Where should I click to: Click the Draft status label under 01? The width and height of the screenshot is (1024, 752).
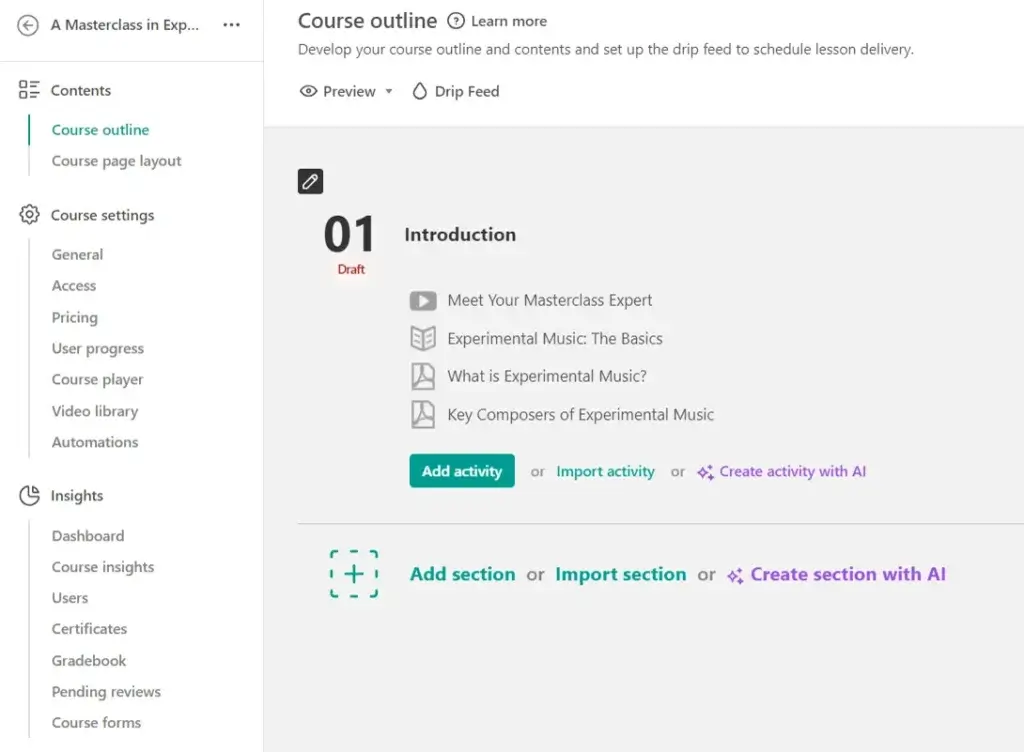[x=350, y=269]
